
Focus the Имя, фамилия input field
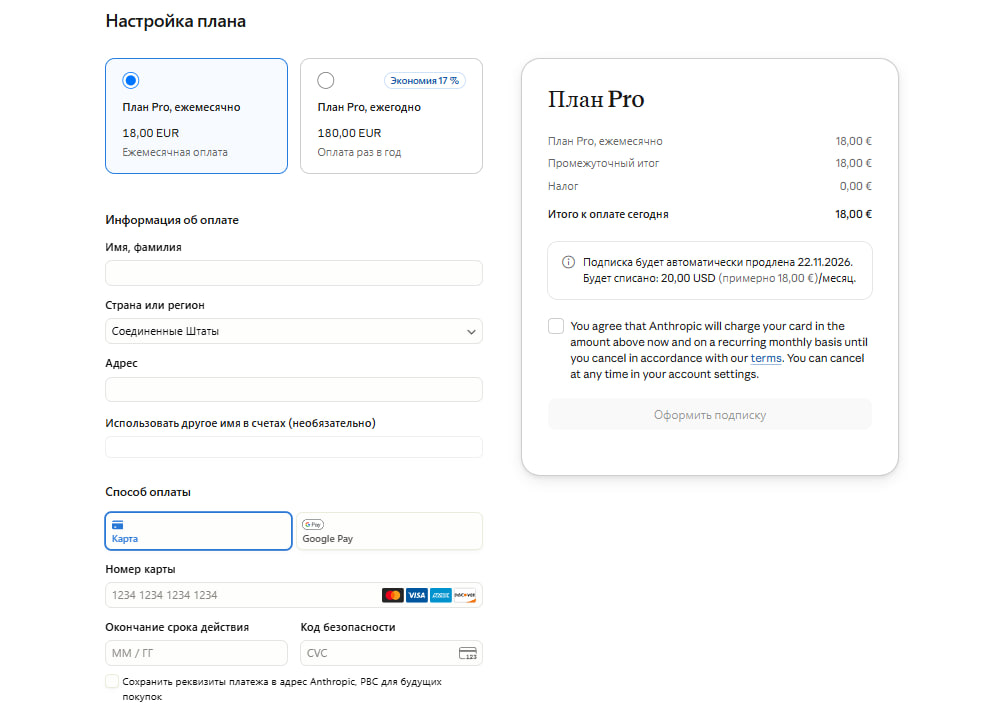tap(294, 273)
